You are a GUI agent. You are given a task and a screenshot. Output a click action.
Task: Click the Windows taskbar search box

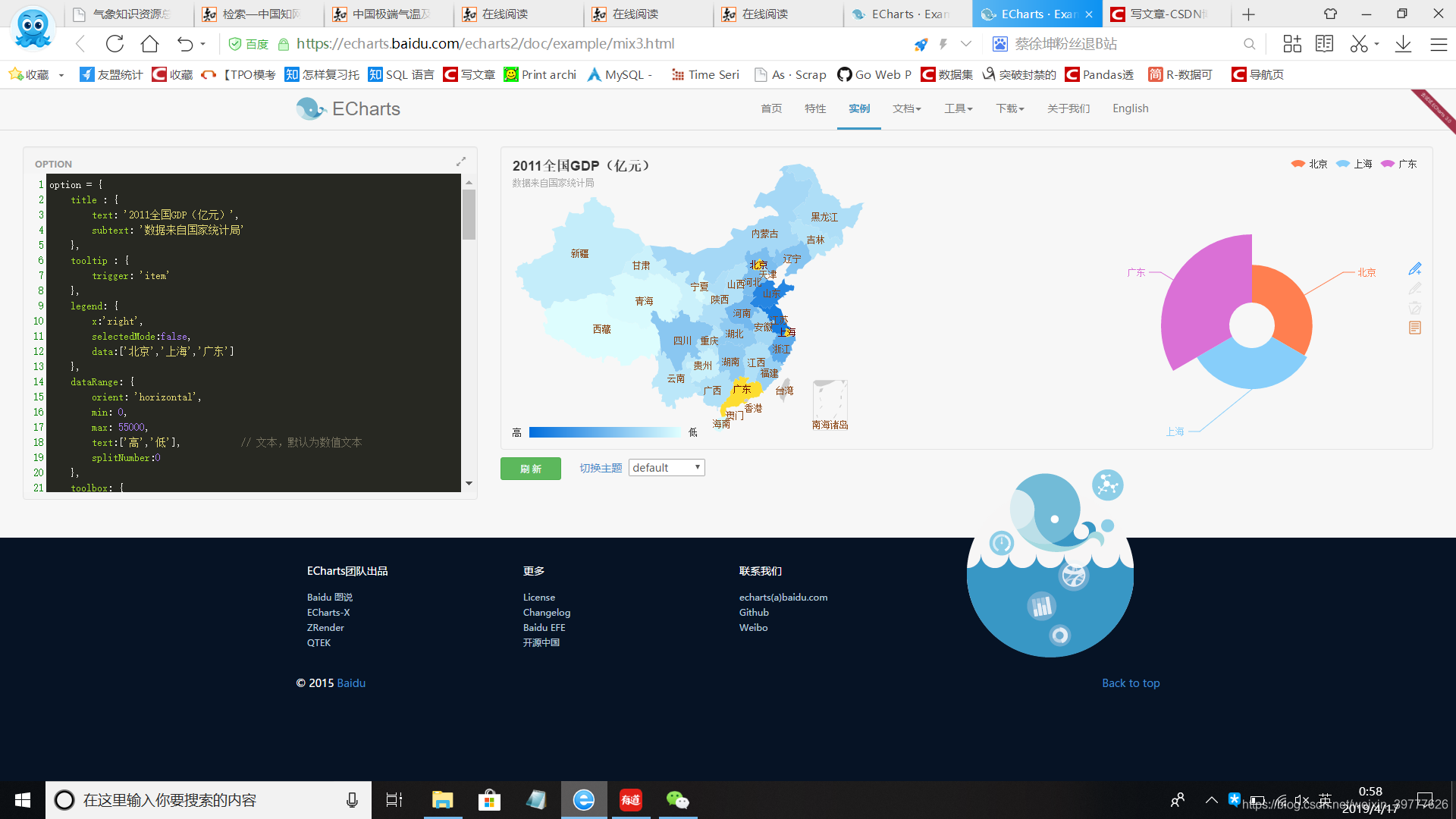pyautogui.click(x=209, y=800)
